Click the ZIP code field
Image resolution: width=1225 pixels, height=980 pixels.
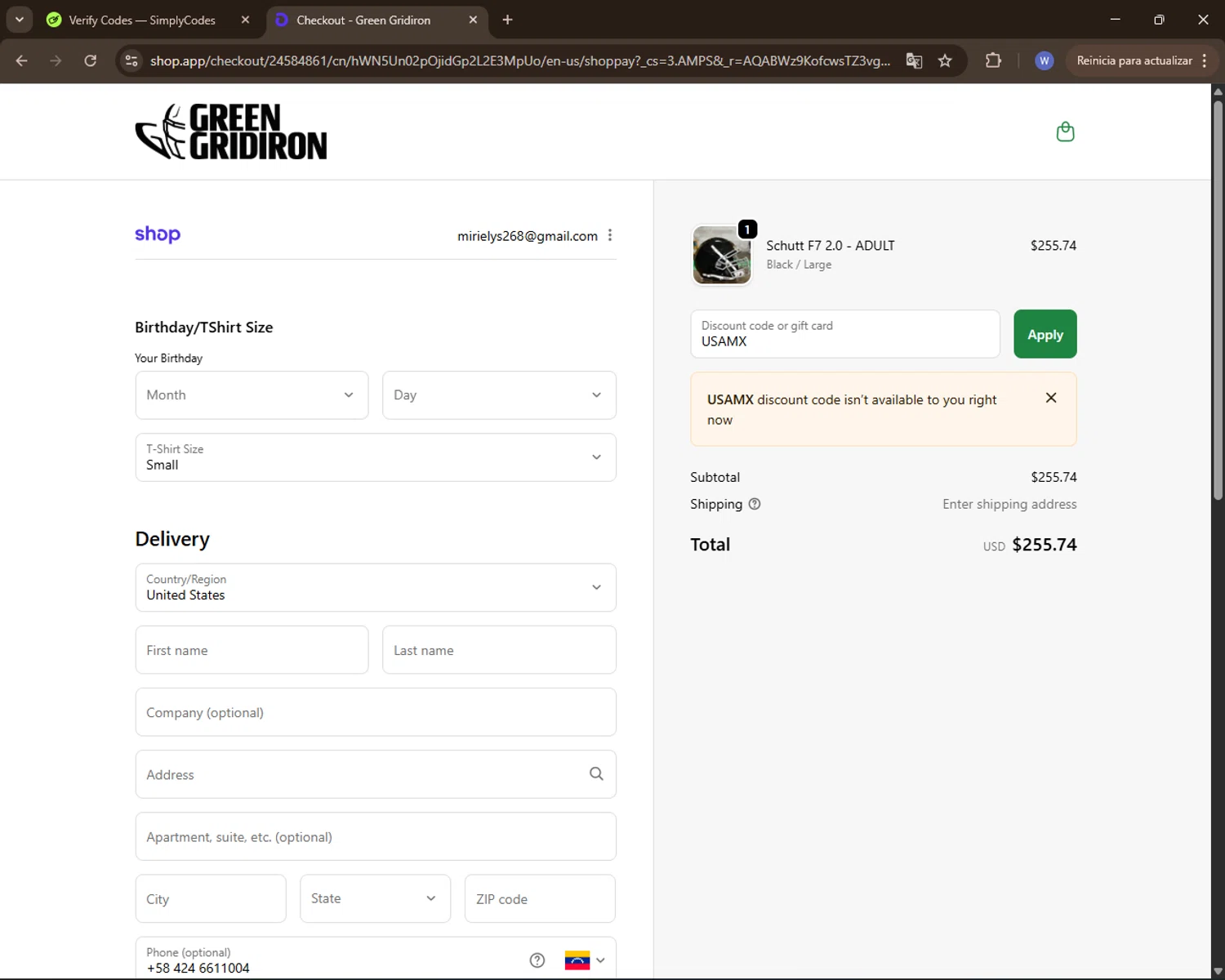coord(540,898)
